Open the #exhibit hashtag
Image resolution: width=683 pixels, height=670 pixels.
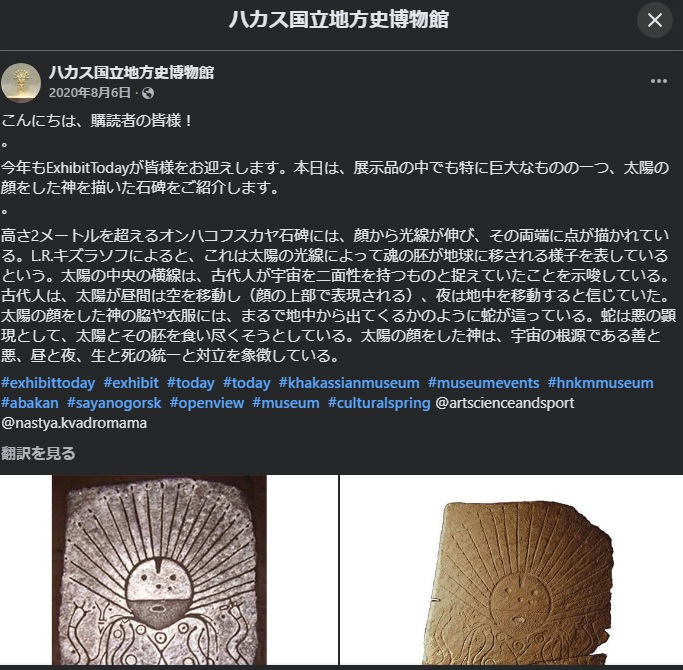[131, 383]
